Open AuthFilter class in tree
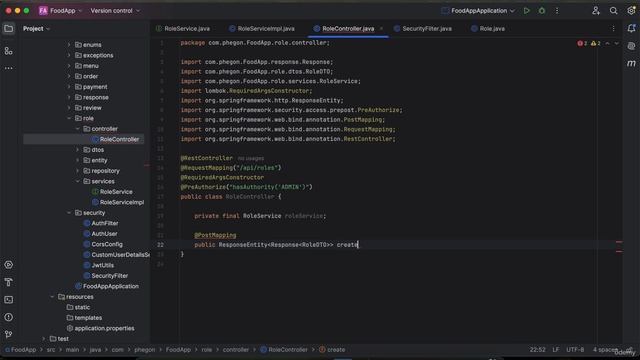 (101, 223)
